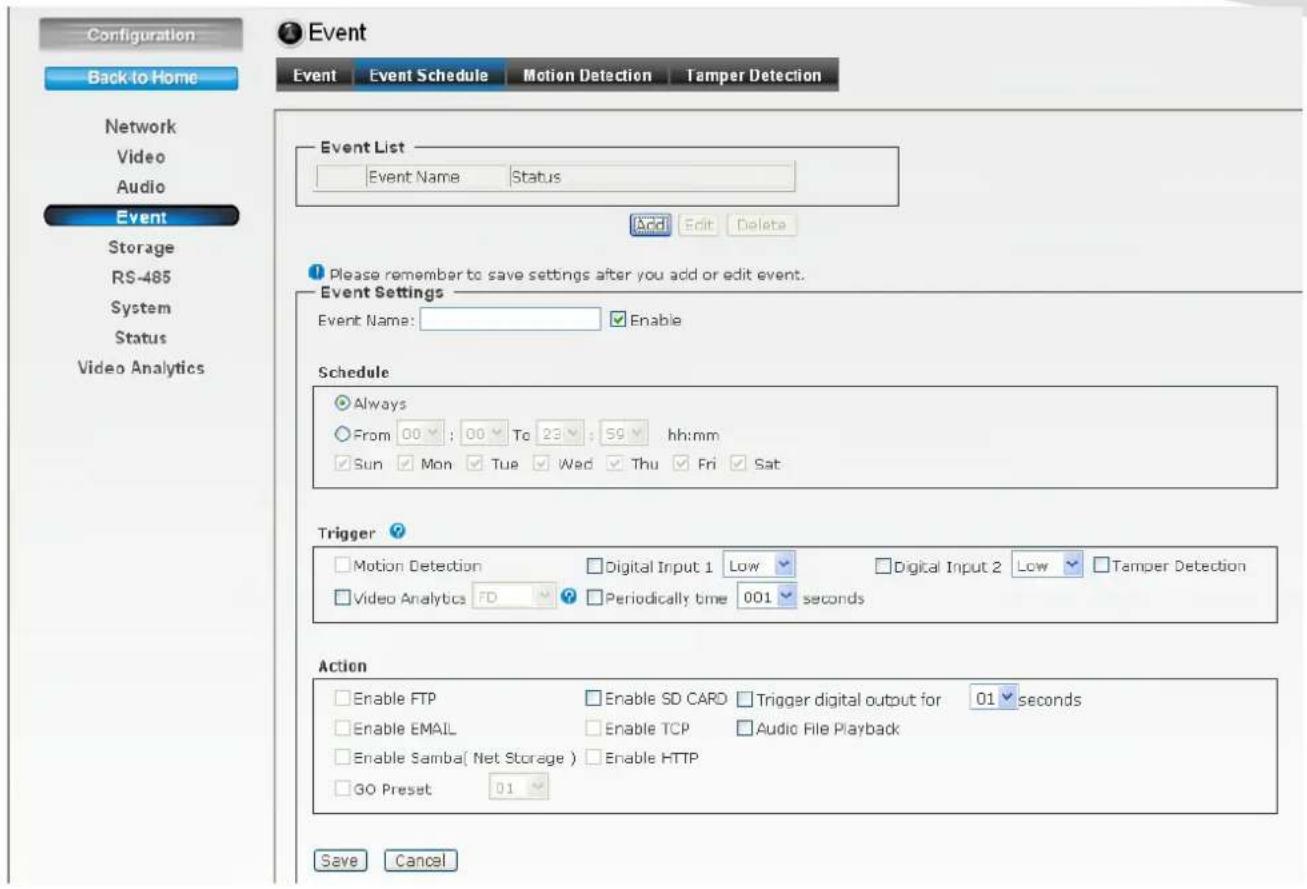Open Status in the sidebar

141,337
